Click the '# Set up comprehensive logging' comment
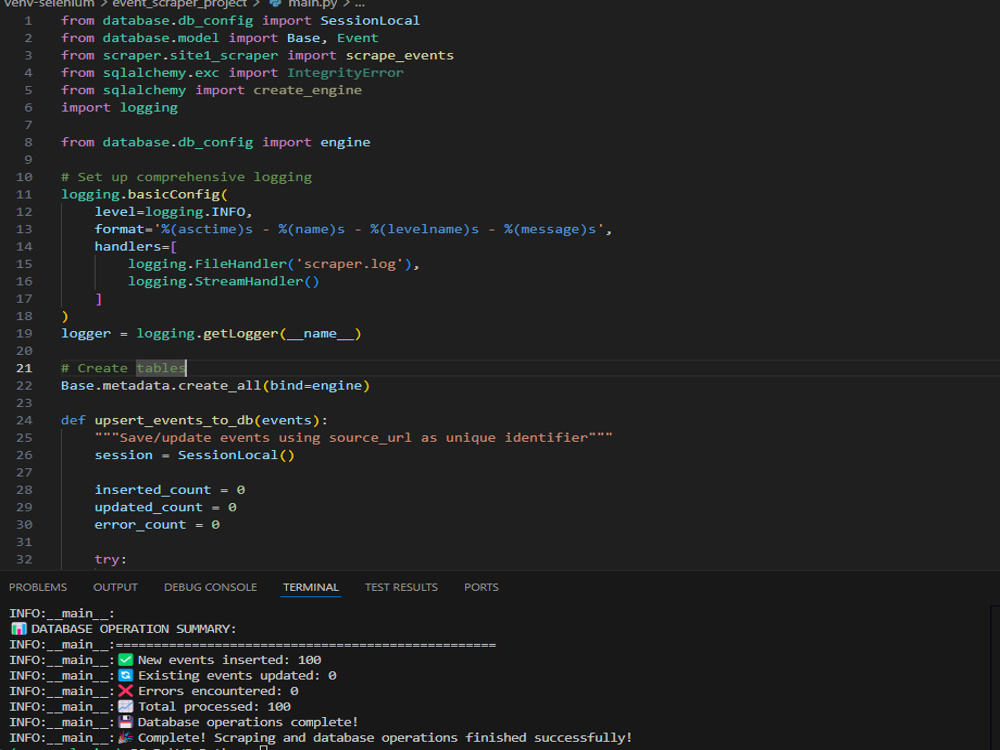Image resolution: width=1000 pixels, height=750 pixels. [186, 177]
